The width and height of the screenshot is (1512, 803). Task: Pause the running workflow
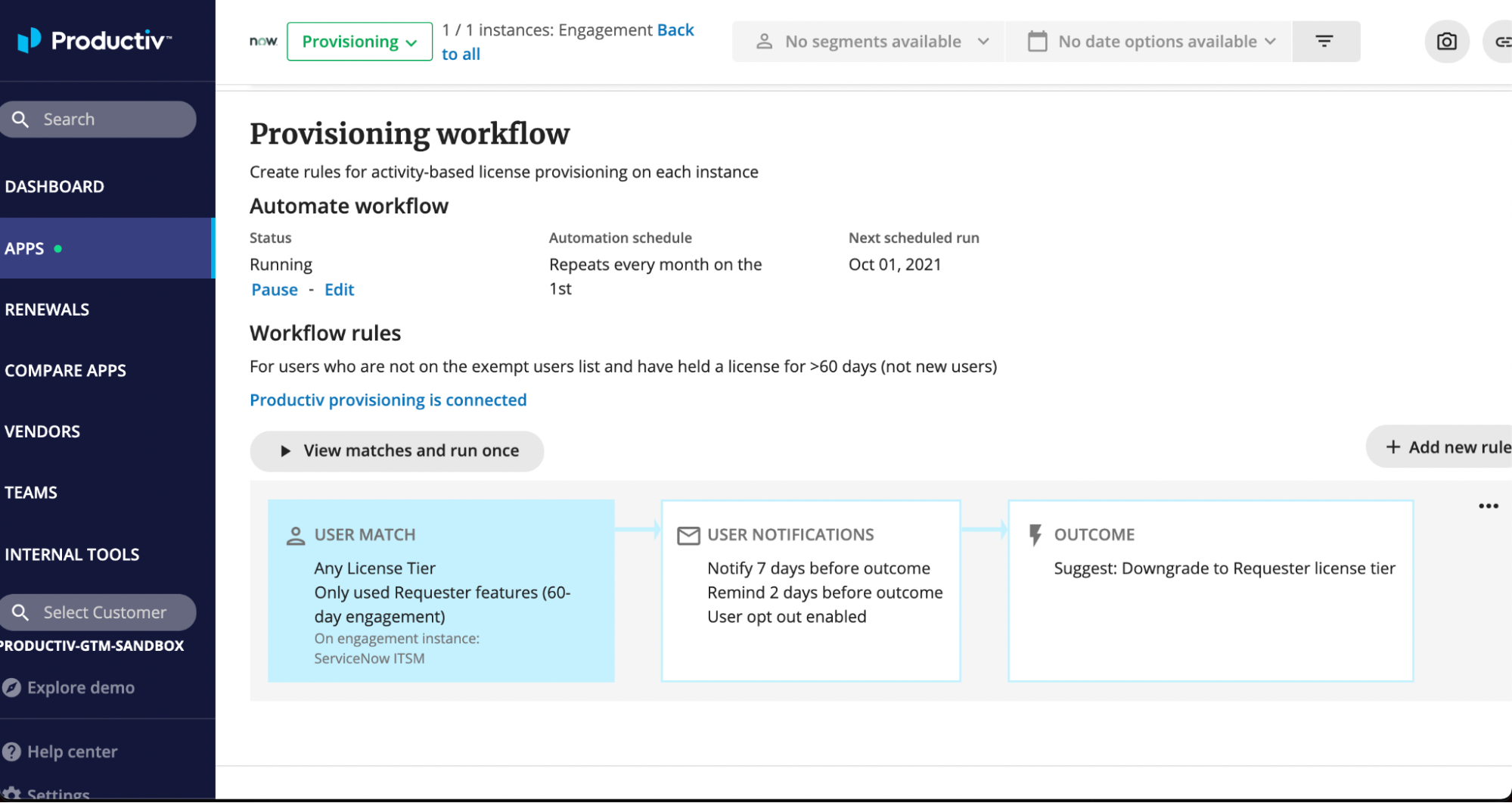pyautogui.click(x=275, y=290)
